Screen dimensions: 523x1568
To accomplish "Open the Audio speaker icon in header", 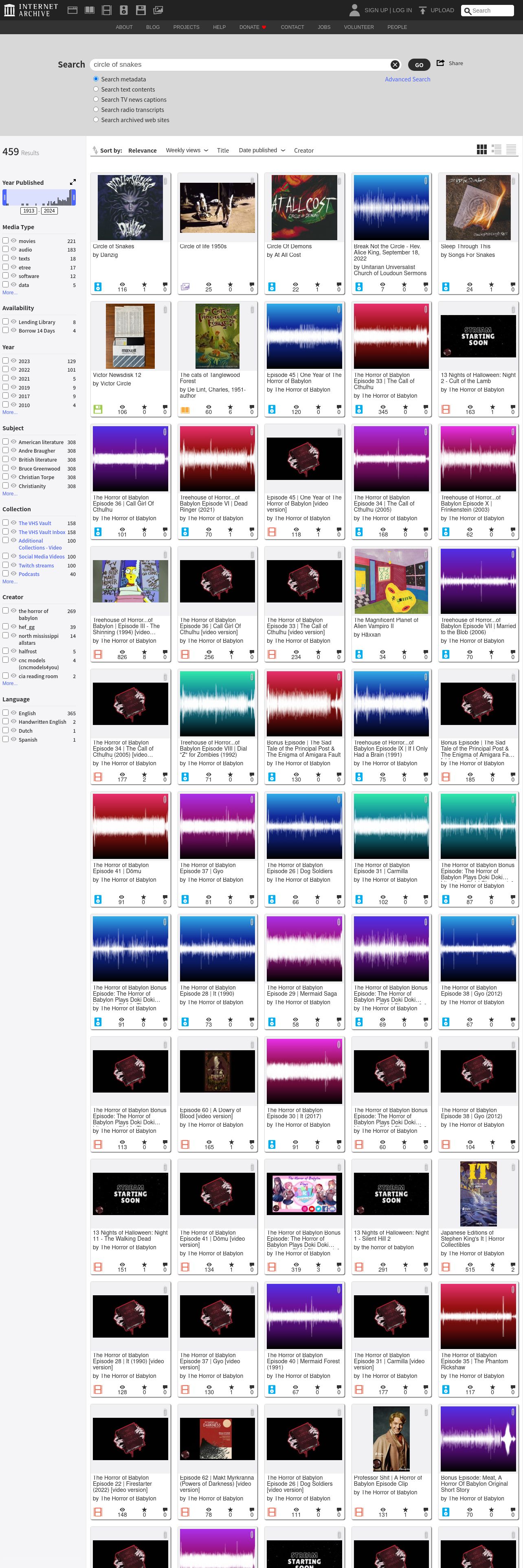I will tap(123, 10).
